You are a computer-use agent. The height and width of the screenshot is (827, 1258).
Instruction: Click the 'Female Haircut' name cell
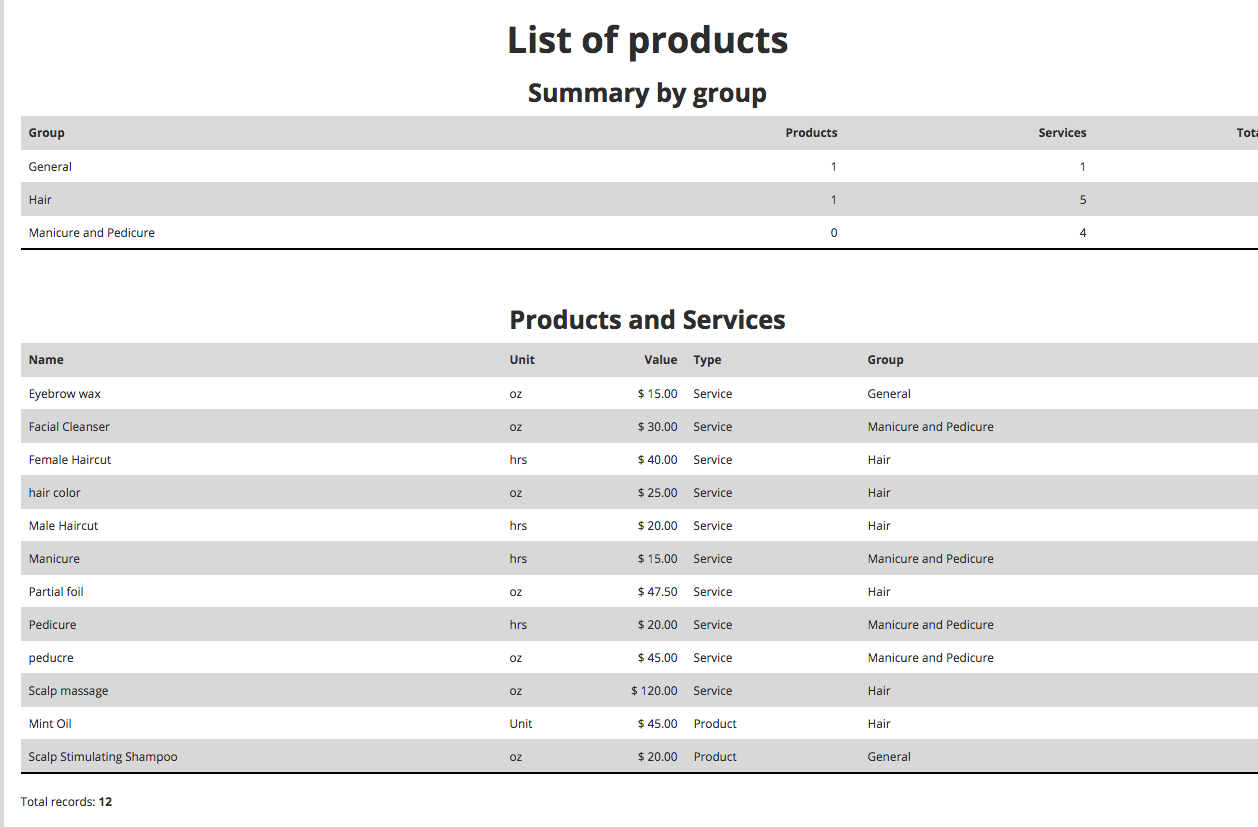[x=70, y=460]
